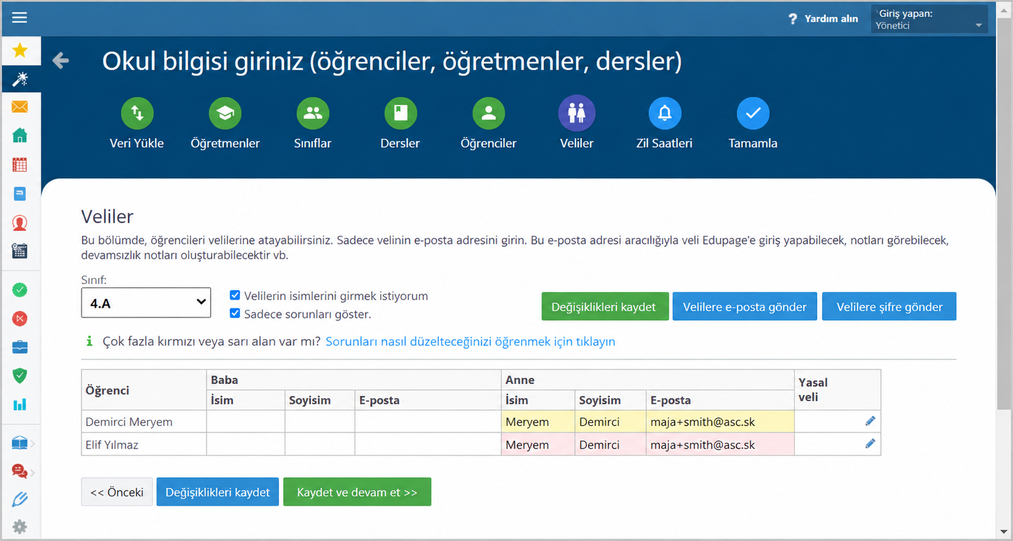This screenshot has height=541, width=1013.
Task: Switch to the Zil Saatleri step
Action: [664, 124]
